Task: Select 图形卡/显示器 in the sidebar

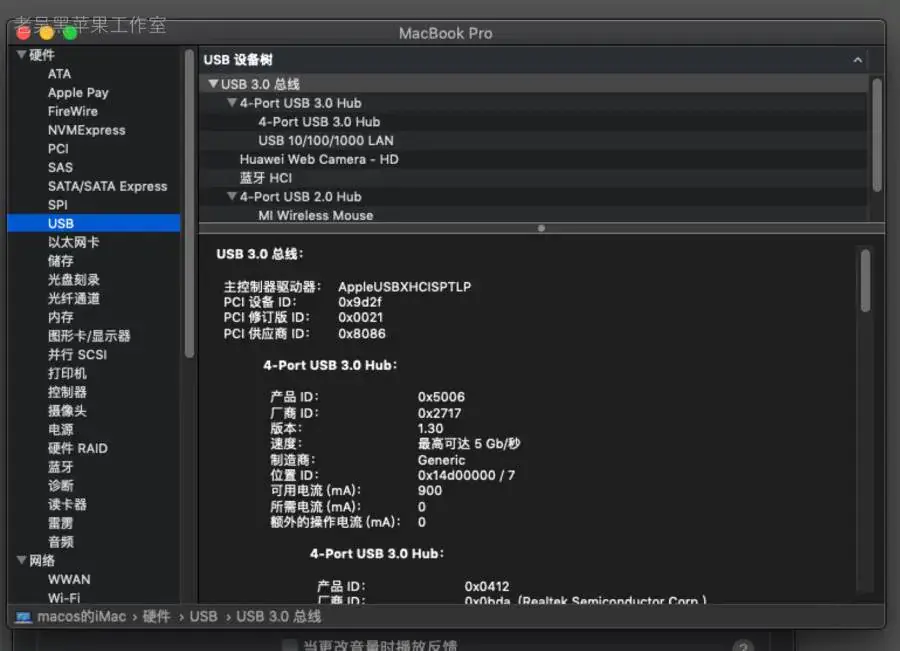Action: 89,336
